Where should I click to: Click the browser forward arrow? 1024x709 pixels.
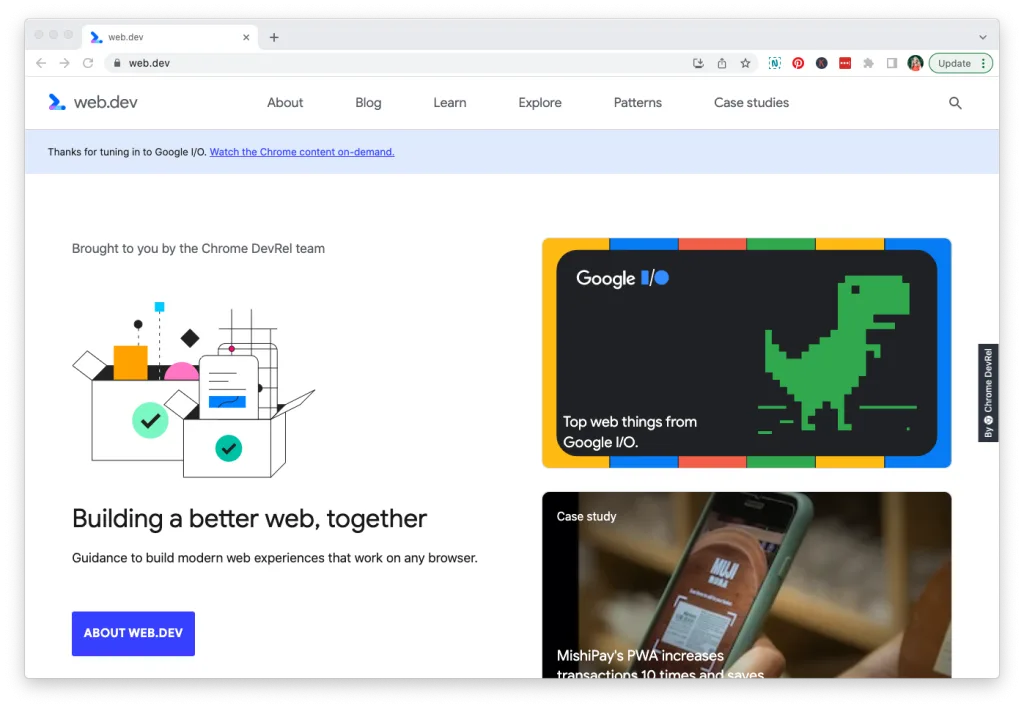(65, 63)
